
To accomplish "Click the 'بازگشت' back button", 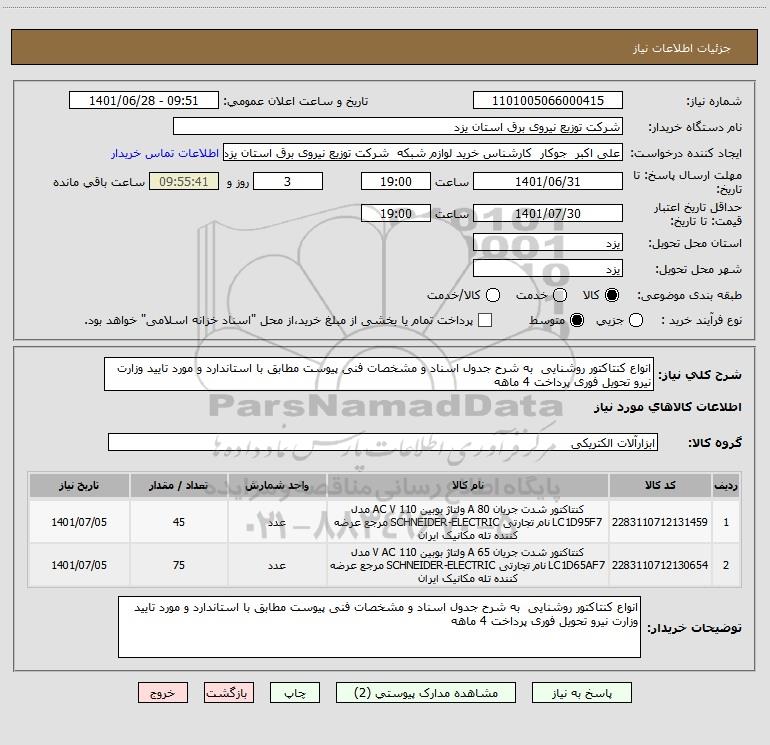I will point(229,692).
